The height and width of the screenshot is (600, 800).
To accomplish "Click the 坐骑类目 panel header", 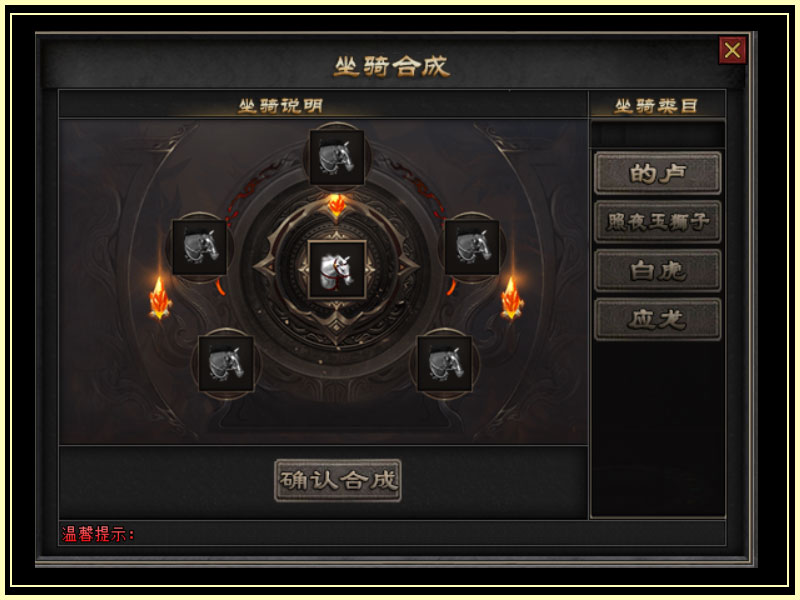I will (657, 106).
